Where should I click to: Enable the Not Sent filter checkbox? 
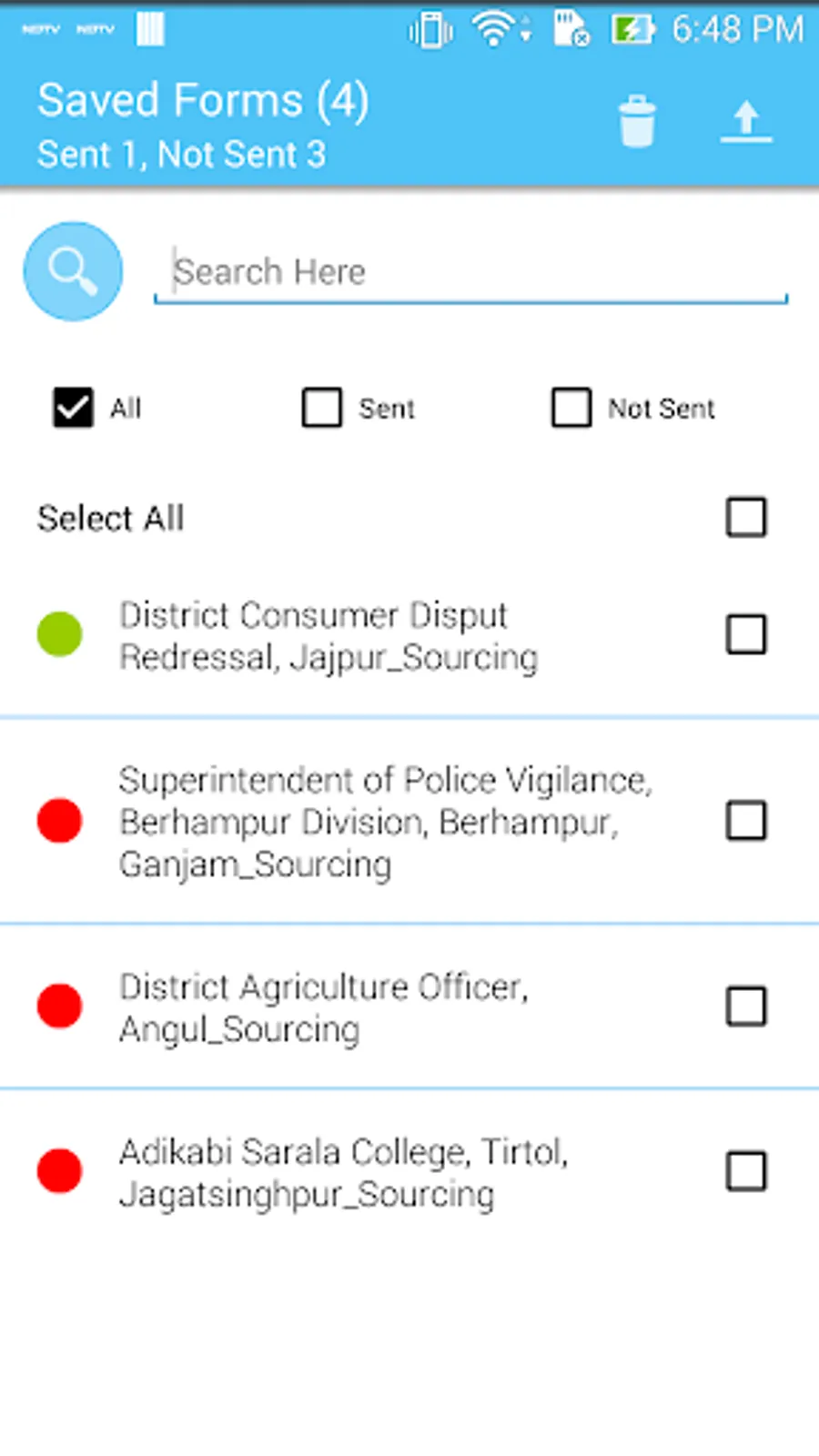(571, 408)
